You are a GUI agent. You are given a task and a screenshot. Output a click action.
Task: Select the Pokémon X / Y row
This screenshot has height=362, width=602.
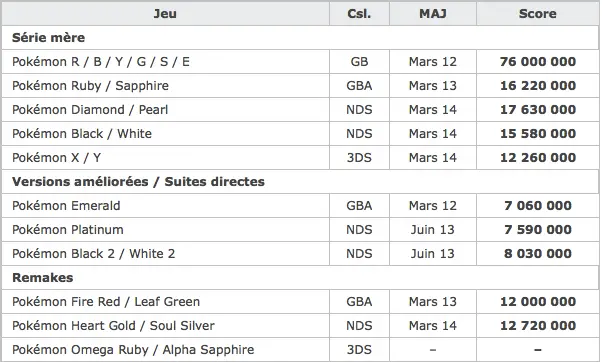(300, 158)
